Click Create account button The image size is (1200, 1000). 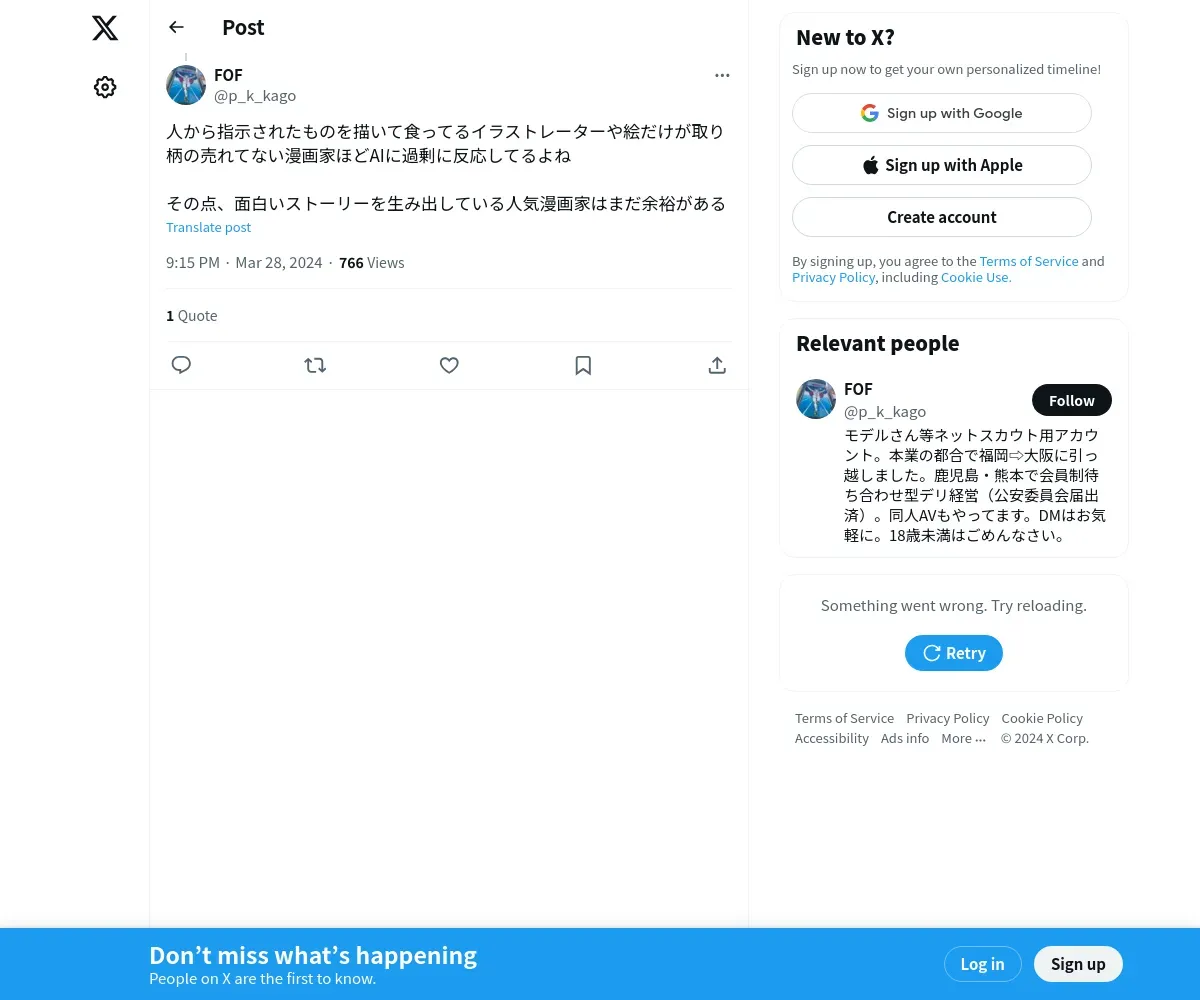point(942,217)
